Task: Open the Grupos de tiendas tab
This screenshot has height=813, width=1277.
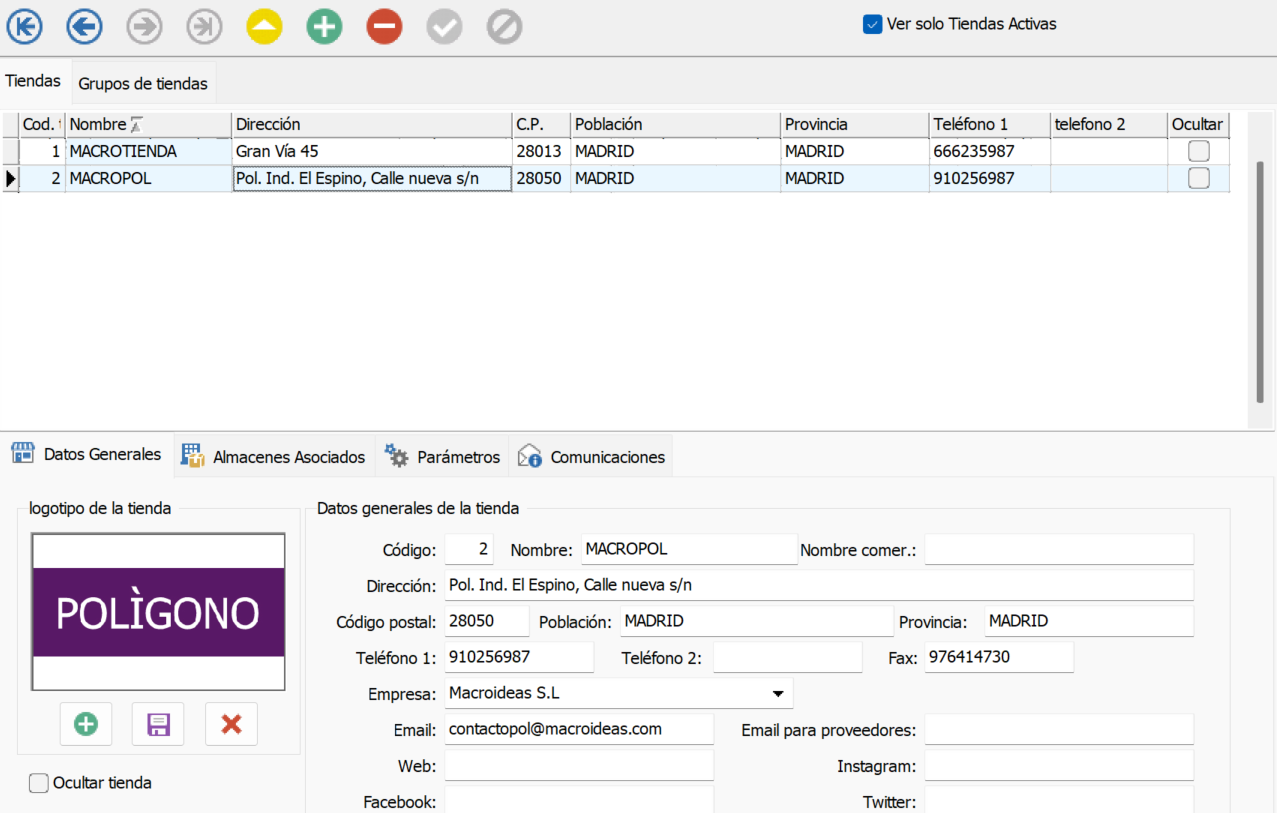Action: coord(143,83)
